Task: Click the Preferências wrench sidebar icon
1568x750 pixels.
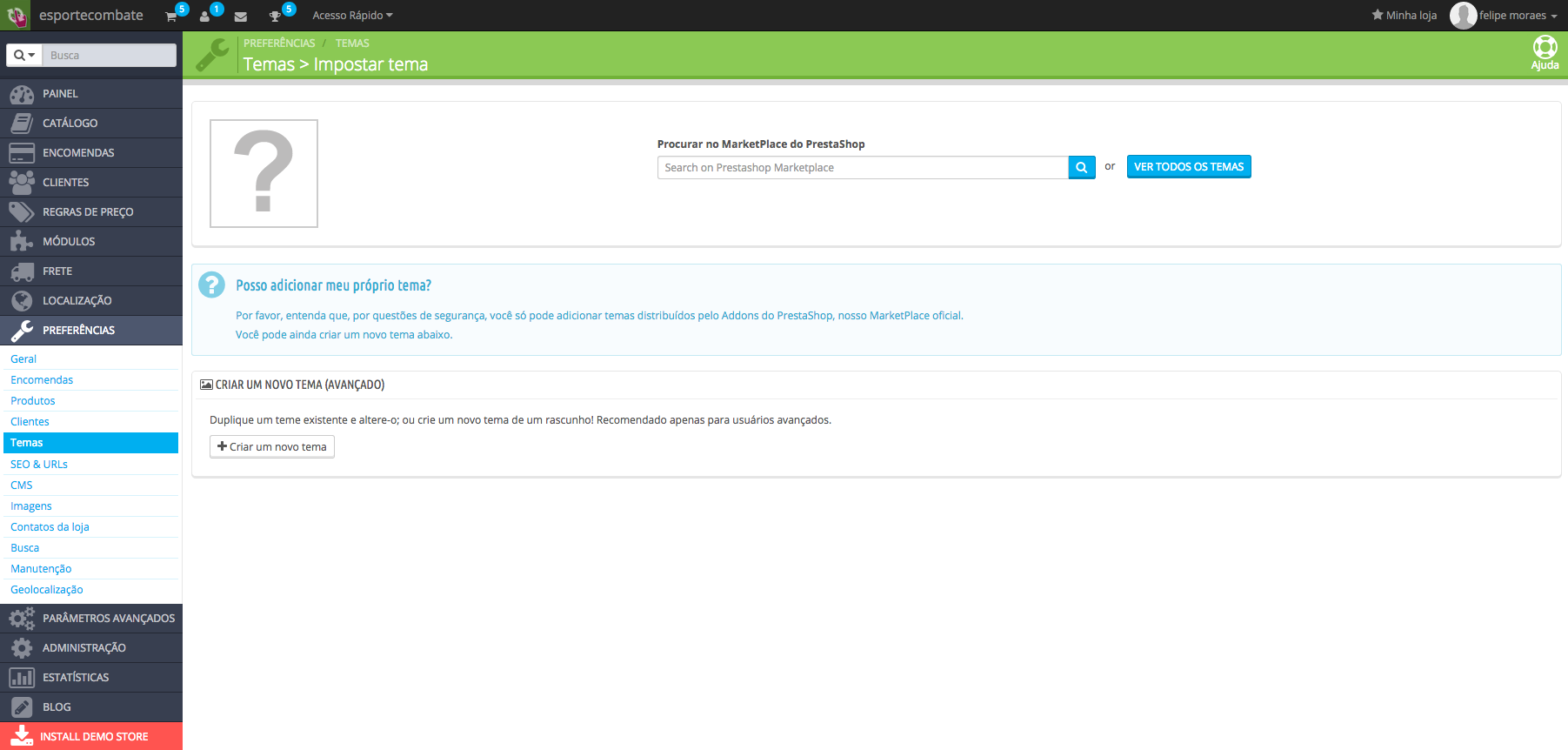Action: click(22, 331)
